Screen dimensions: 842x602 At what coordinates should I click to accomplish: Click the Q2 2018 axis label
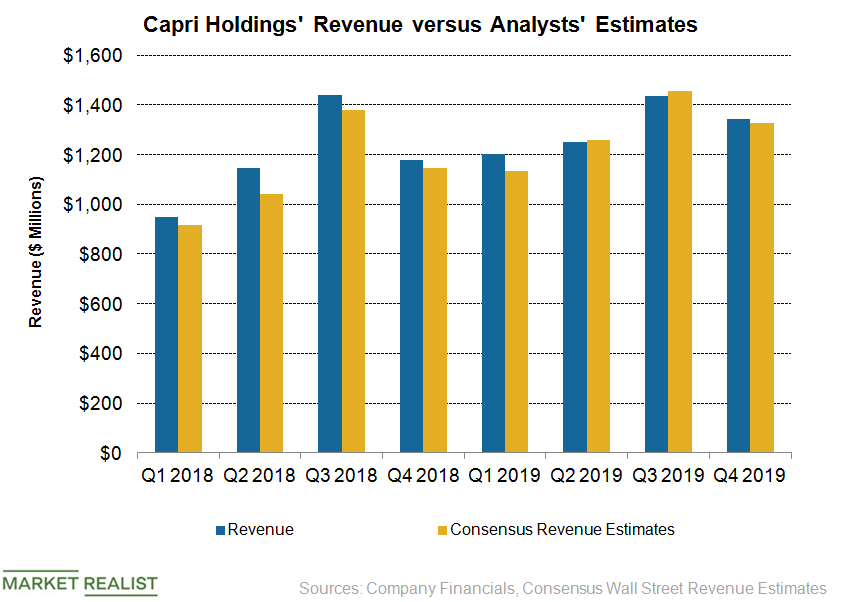tap(259, 475)
